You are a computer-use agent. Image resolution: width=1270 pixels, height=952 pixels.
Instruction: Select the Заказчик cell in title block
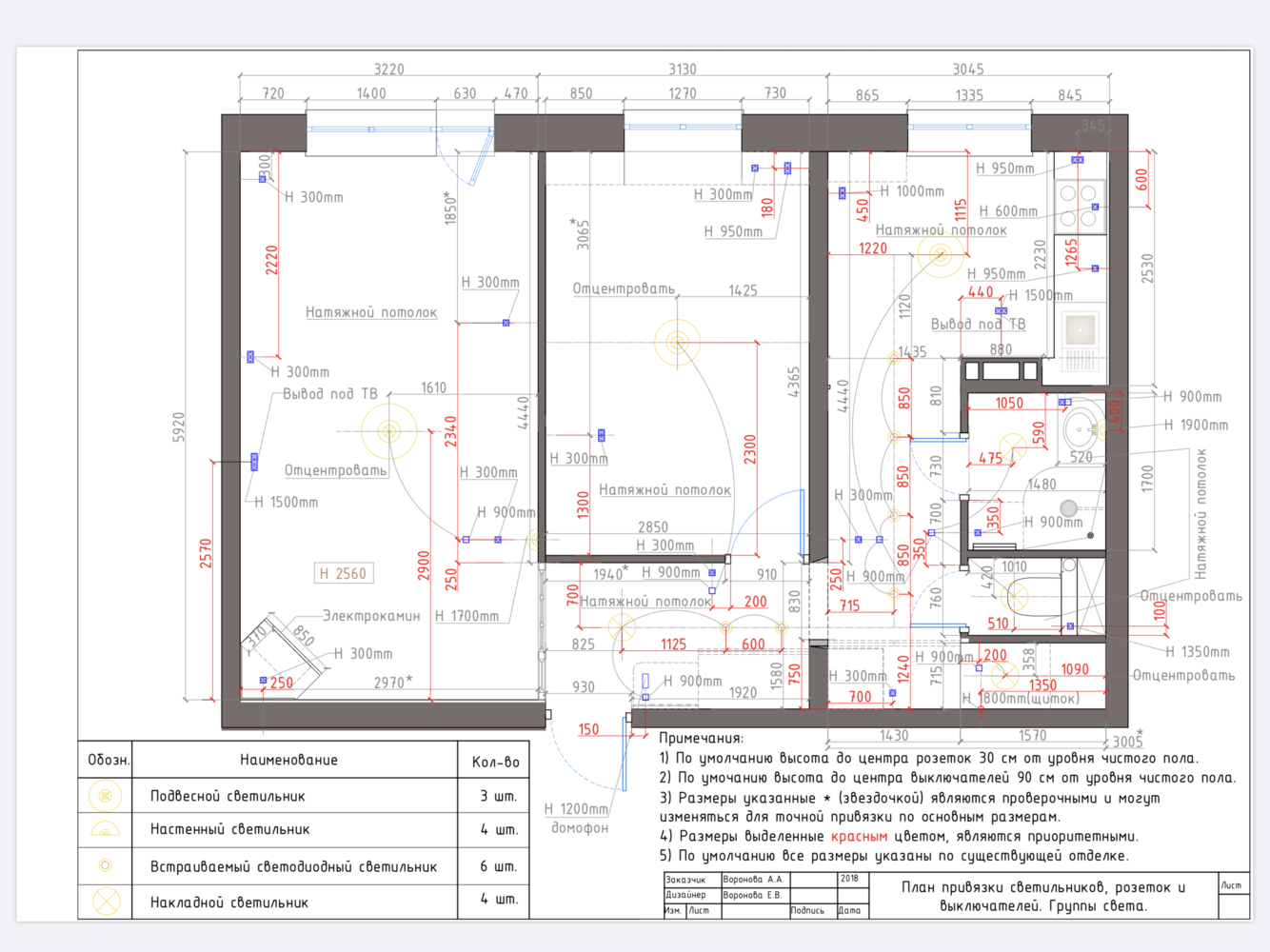click(685, 880)
